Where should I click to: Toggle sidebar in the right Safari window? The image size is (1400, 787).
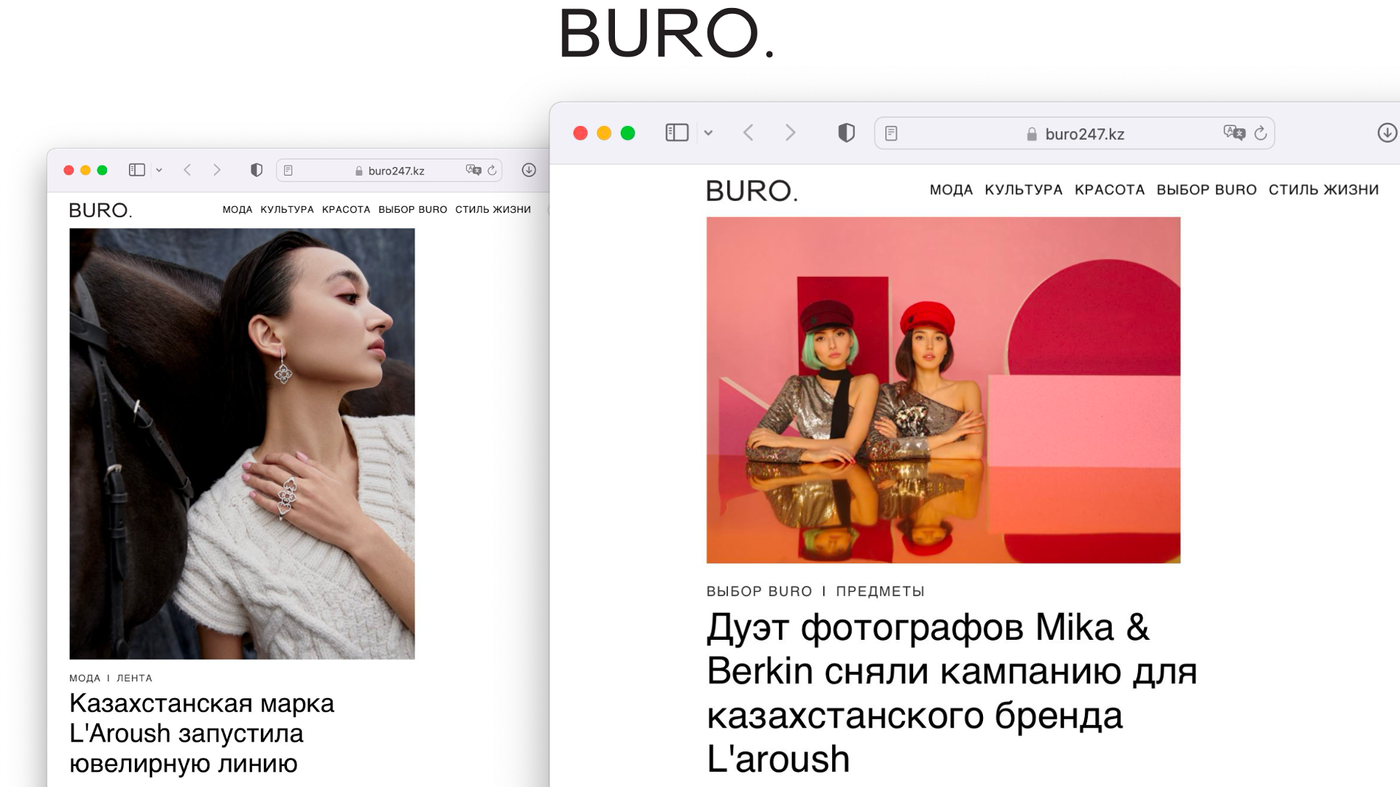tap(677, 133)
